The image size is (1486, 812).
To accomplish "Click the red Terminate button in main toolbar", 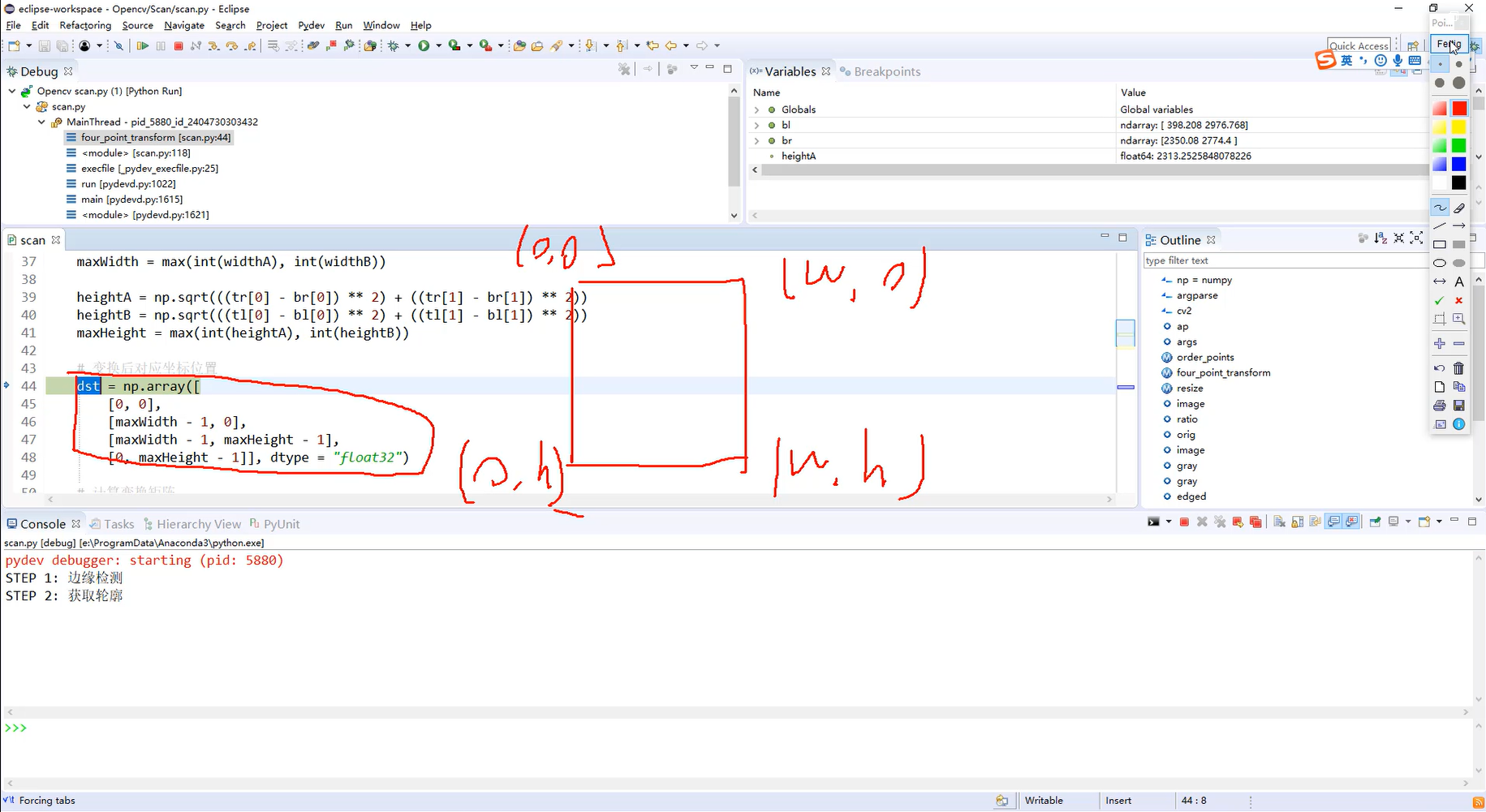I will (x=179, y=46).
